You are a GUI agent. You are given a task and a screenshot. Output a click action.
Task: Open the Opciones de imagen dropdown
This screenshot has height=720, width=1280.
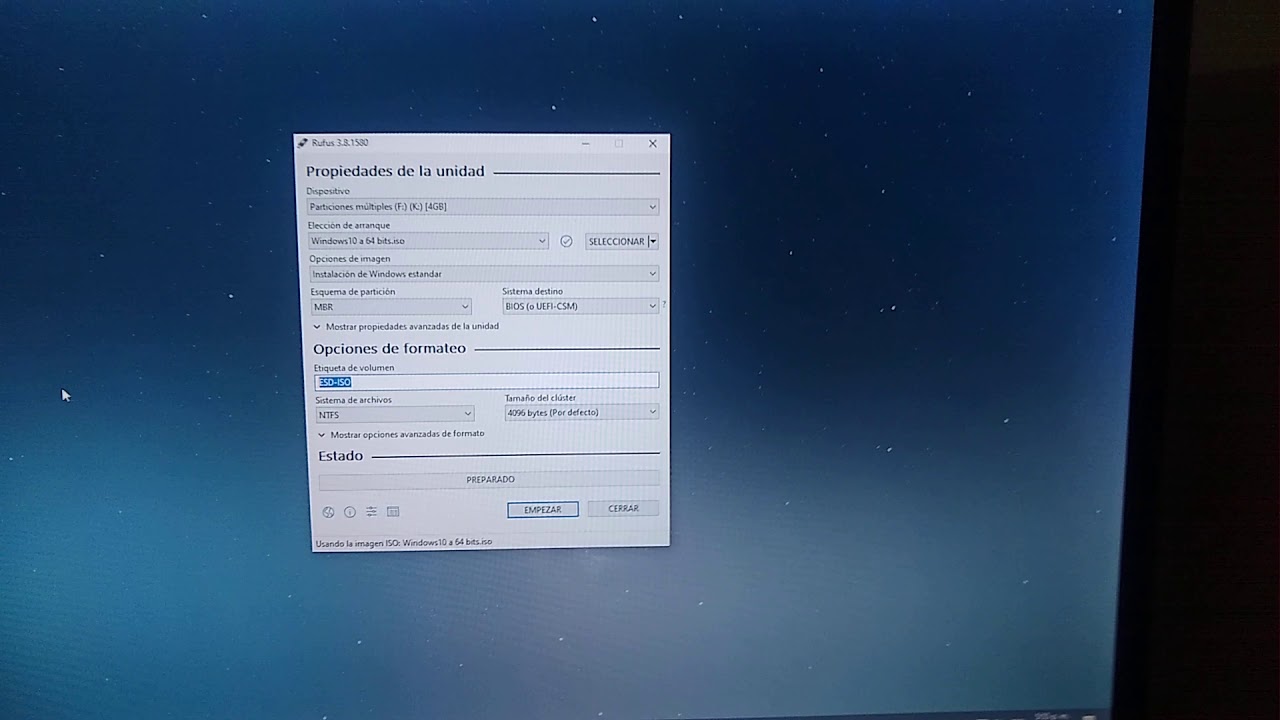click(x=484, y=274)
